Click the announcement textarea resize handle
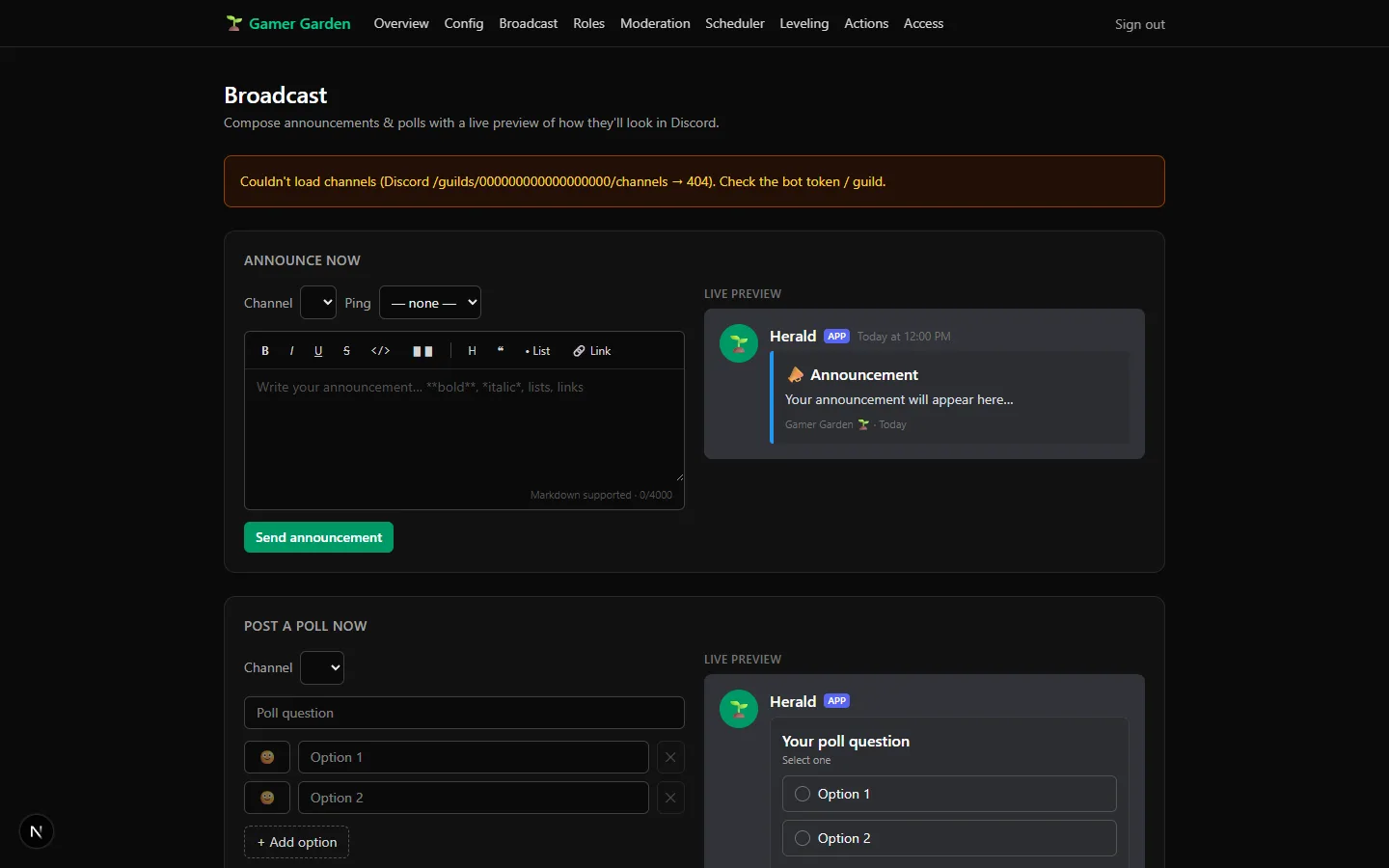Screen dimensions: 1389x868 click(679, 476)
